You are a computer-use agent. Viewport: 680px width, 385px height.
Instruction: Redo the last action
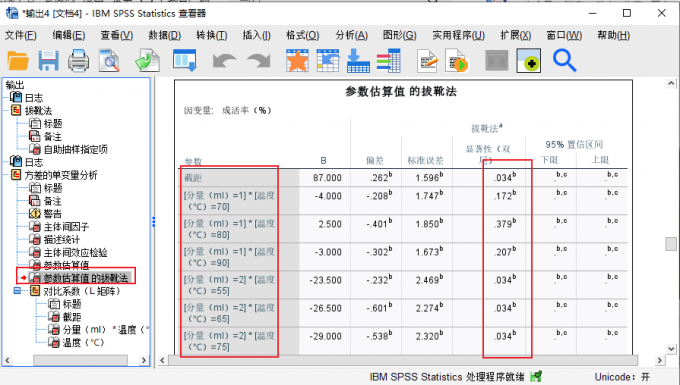point(258,61)
